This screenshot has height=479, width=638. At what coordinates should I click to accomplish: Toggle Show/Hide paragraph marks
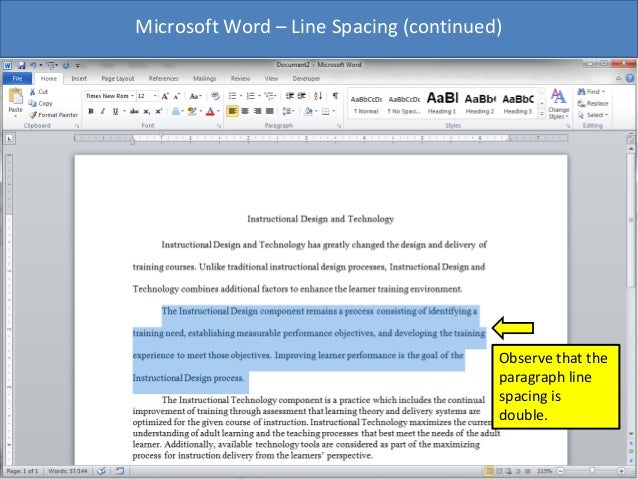point(335,96)
